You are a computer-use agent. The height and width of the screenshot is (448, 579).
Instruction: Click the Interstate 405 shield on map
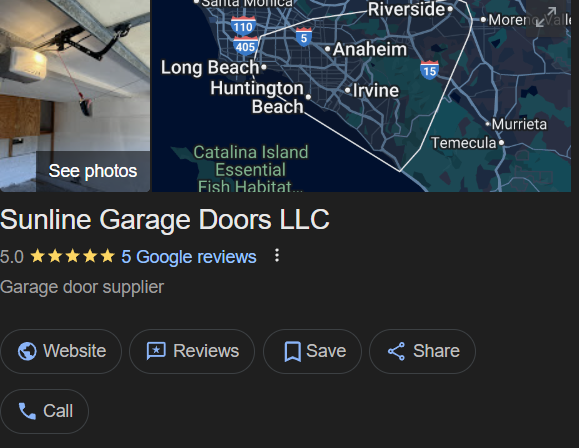[246, 46]
